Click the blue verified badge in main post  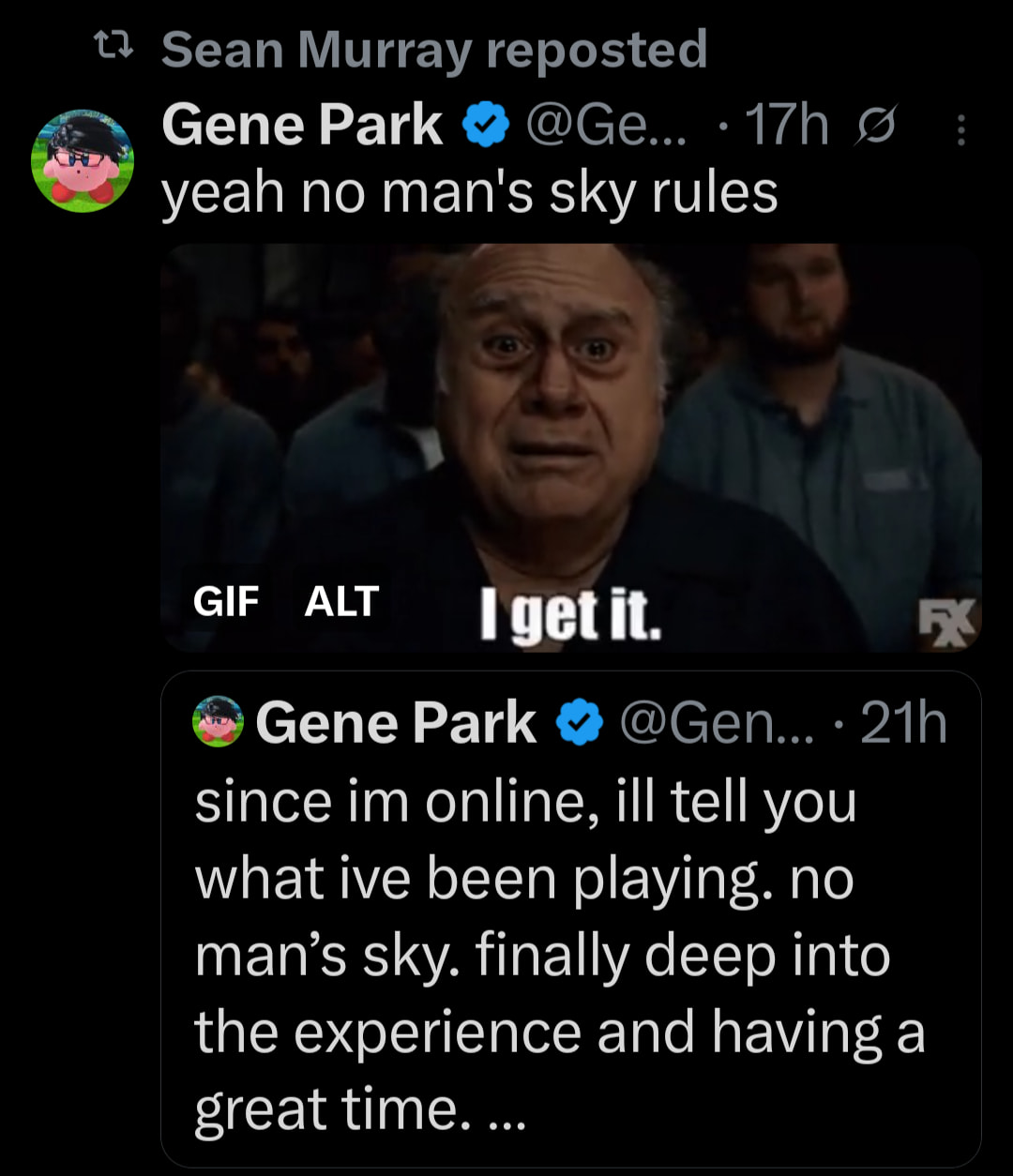(x=484, y=127)
